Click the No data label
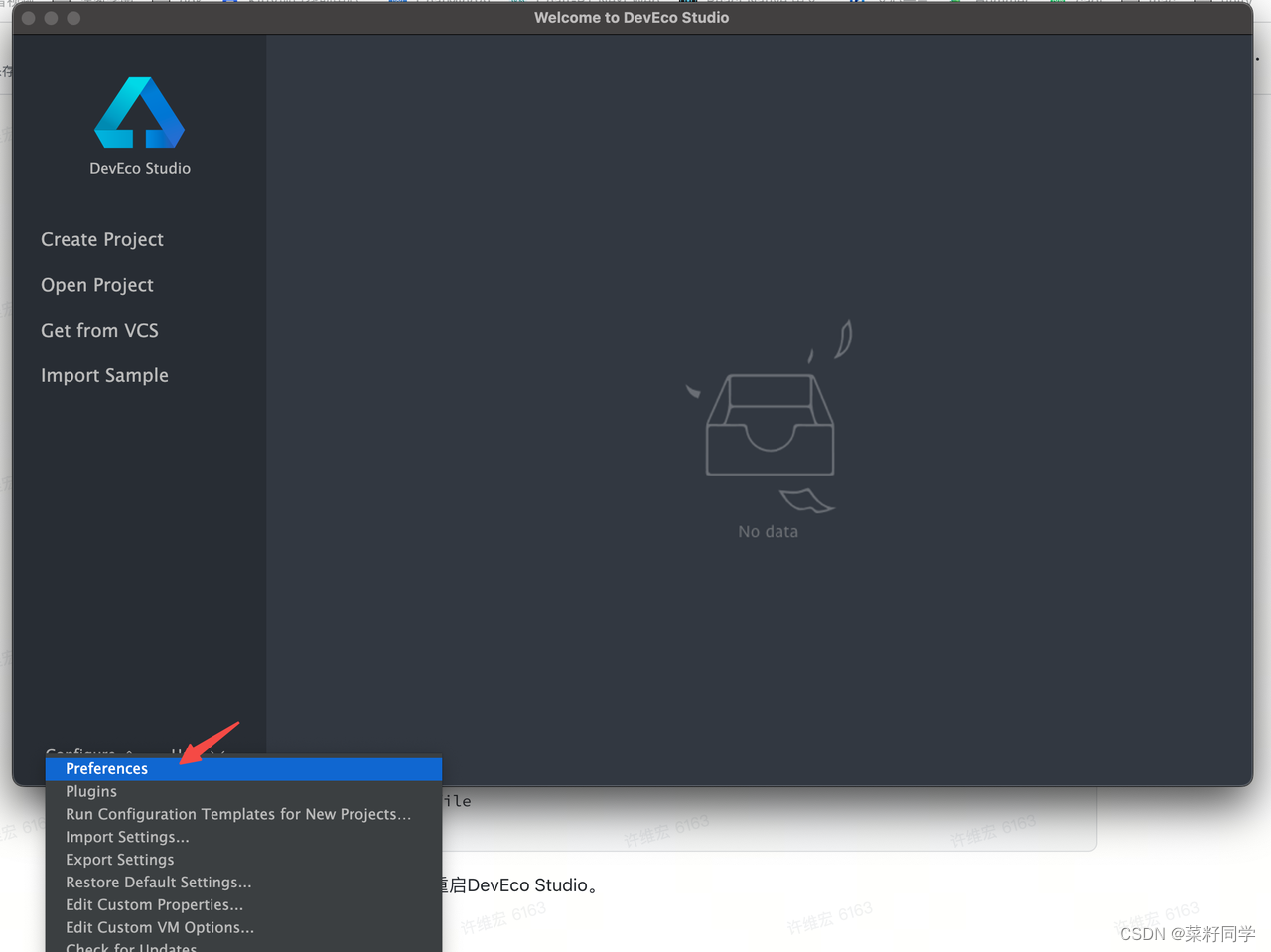Screen dimensions: 1271x952 [768, 532]
